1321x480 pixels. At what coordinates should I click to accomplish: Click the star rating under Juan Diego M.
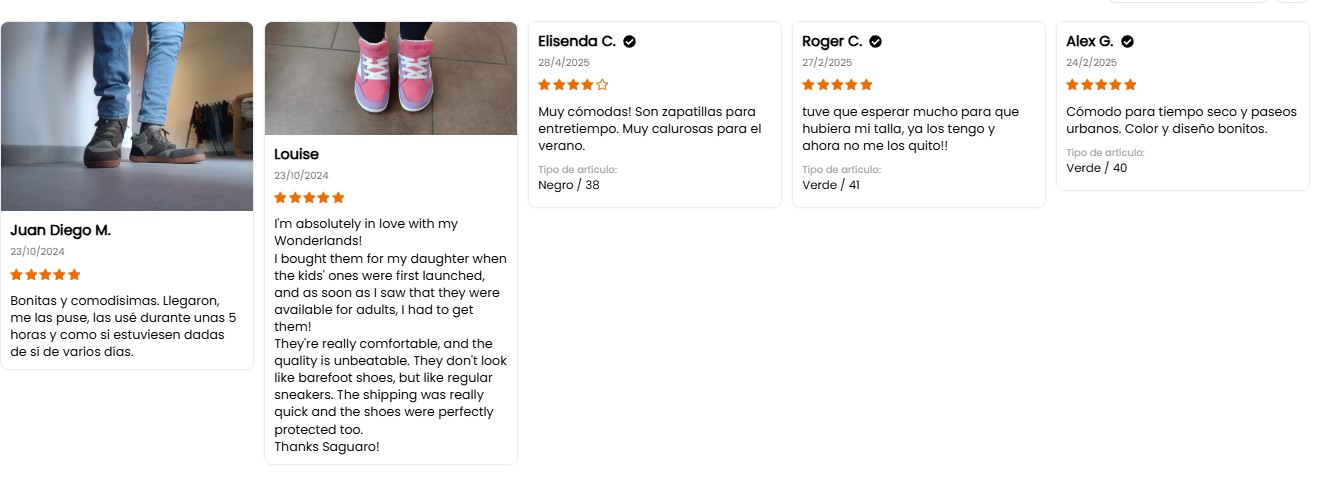(x=45, y=275)
